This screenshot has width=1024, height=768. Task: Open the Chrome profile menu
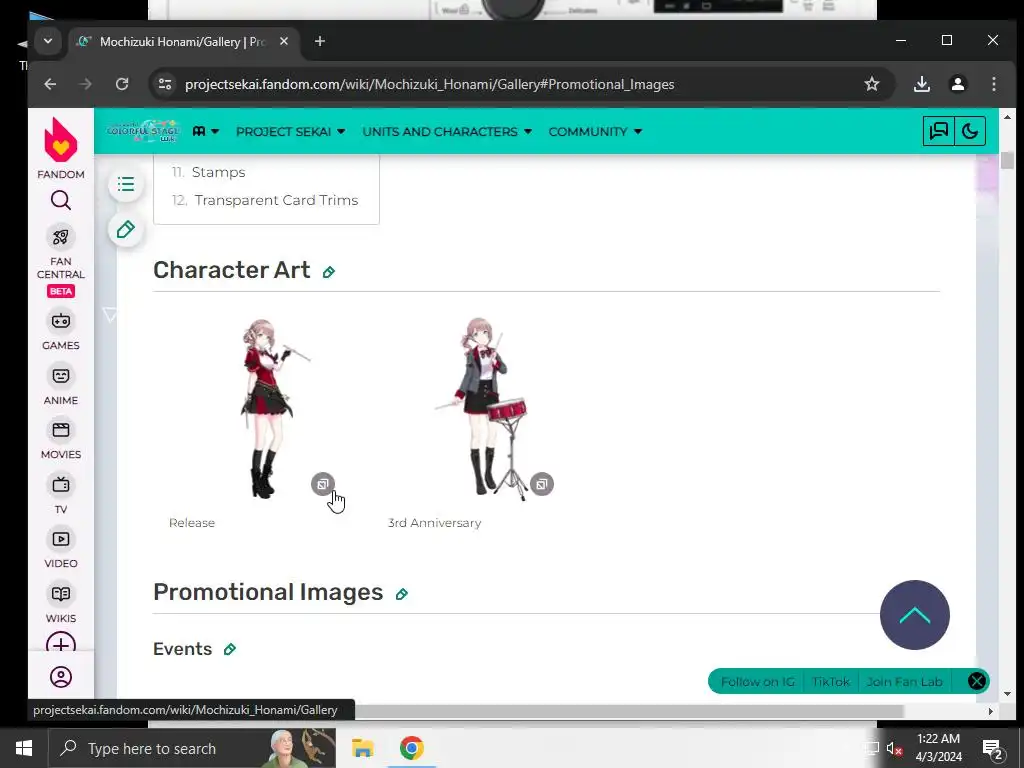958,84
